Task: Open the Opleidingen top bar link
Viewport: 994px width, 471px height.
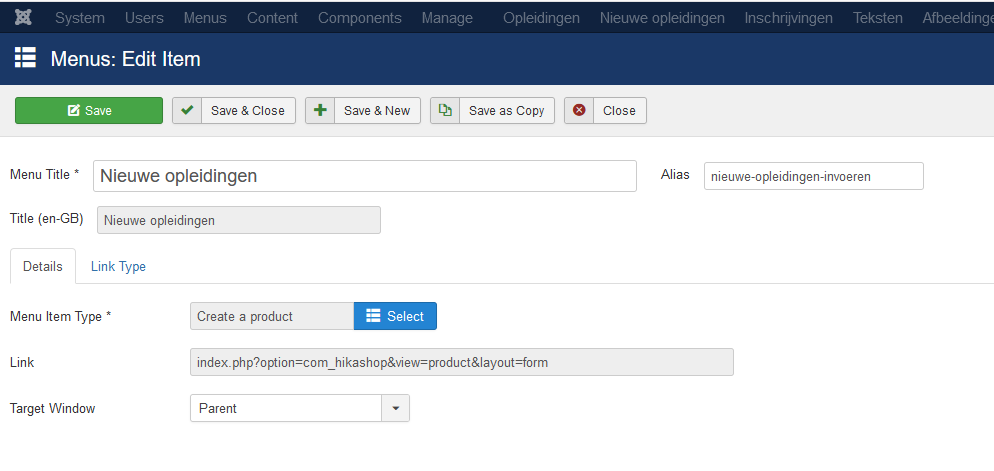Action: [541, 18]
